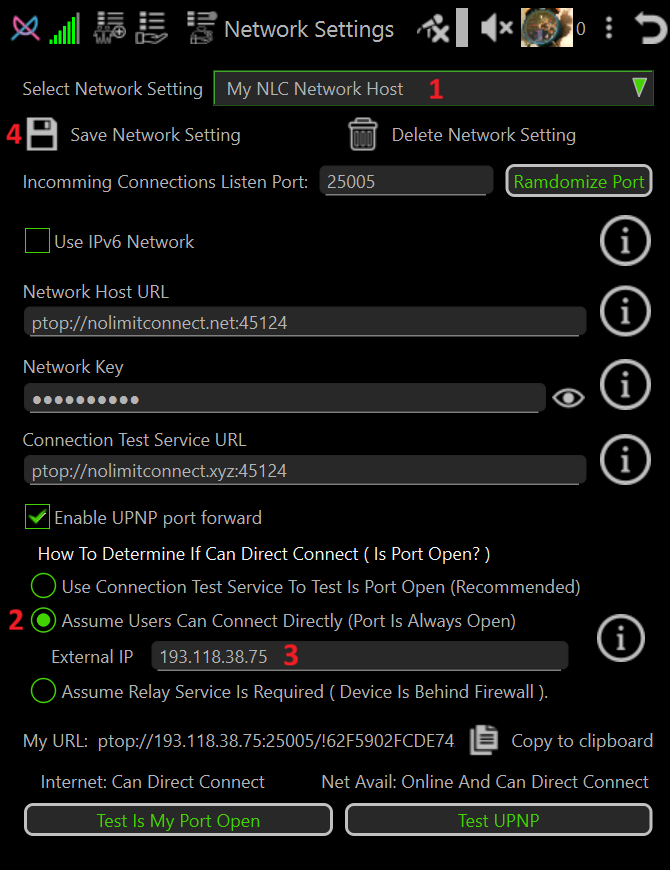Mute audio with the speaker icon
The image size is (670, 870).
point(496,27)
